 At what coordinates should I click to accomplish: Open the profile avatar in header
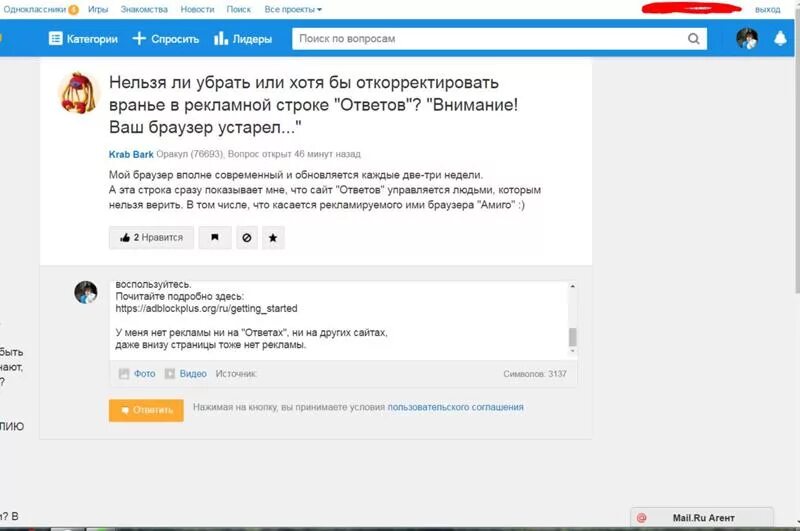coord(746,39)
